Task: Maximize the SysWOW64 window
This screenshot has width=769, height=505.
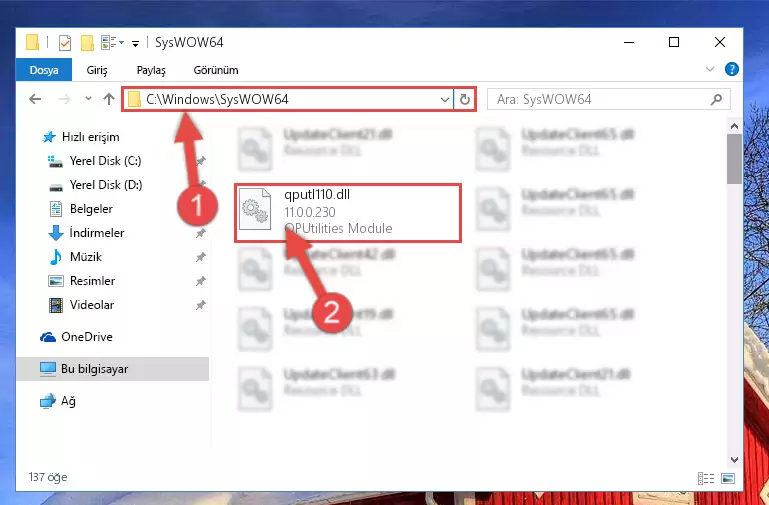Action: (x=674, y=42)
